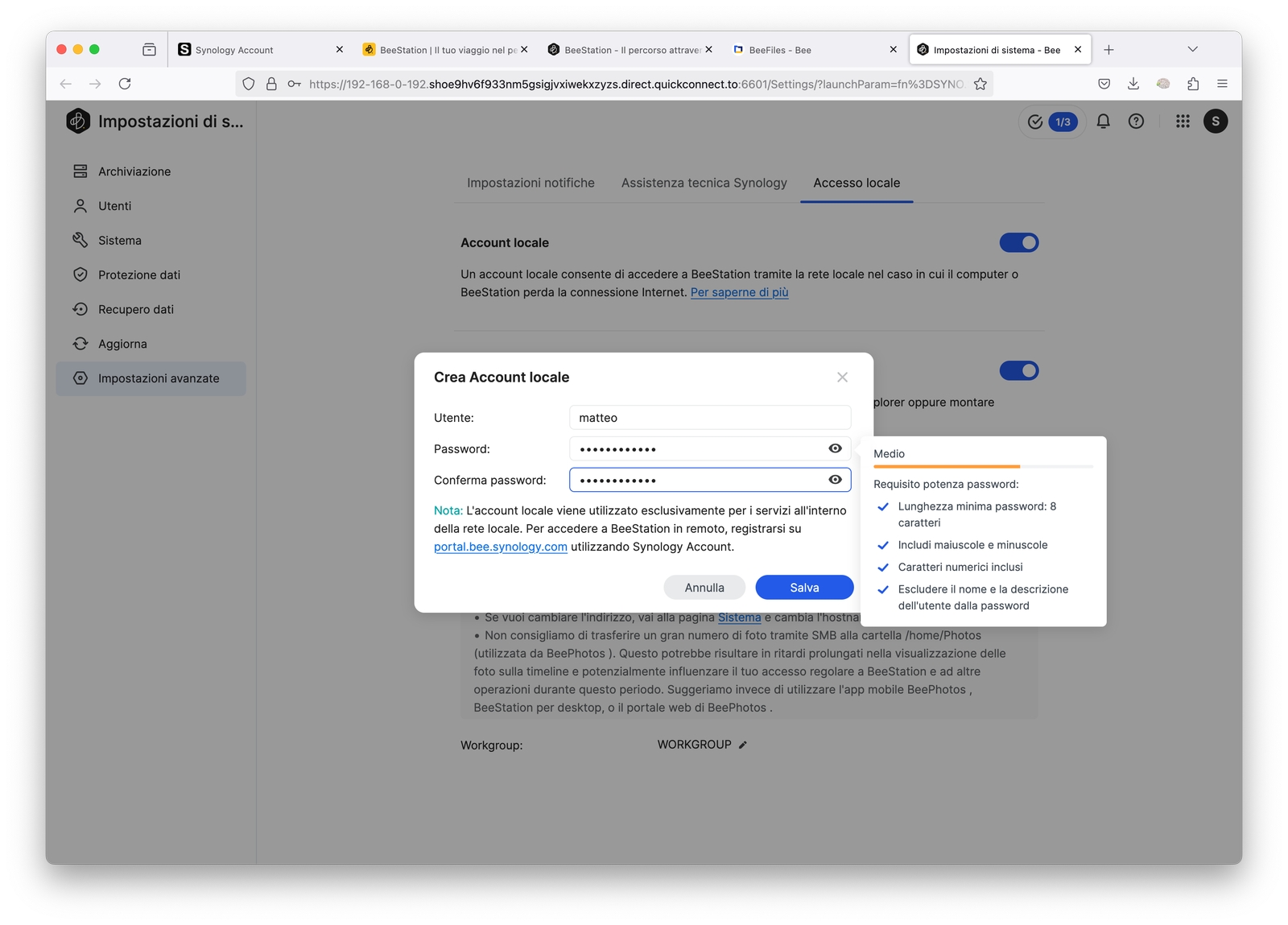Screen dimensions: 1288x925
Task: Click the Caratteri numerici inclusi requirement
Action: click(x=960, y=567)
